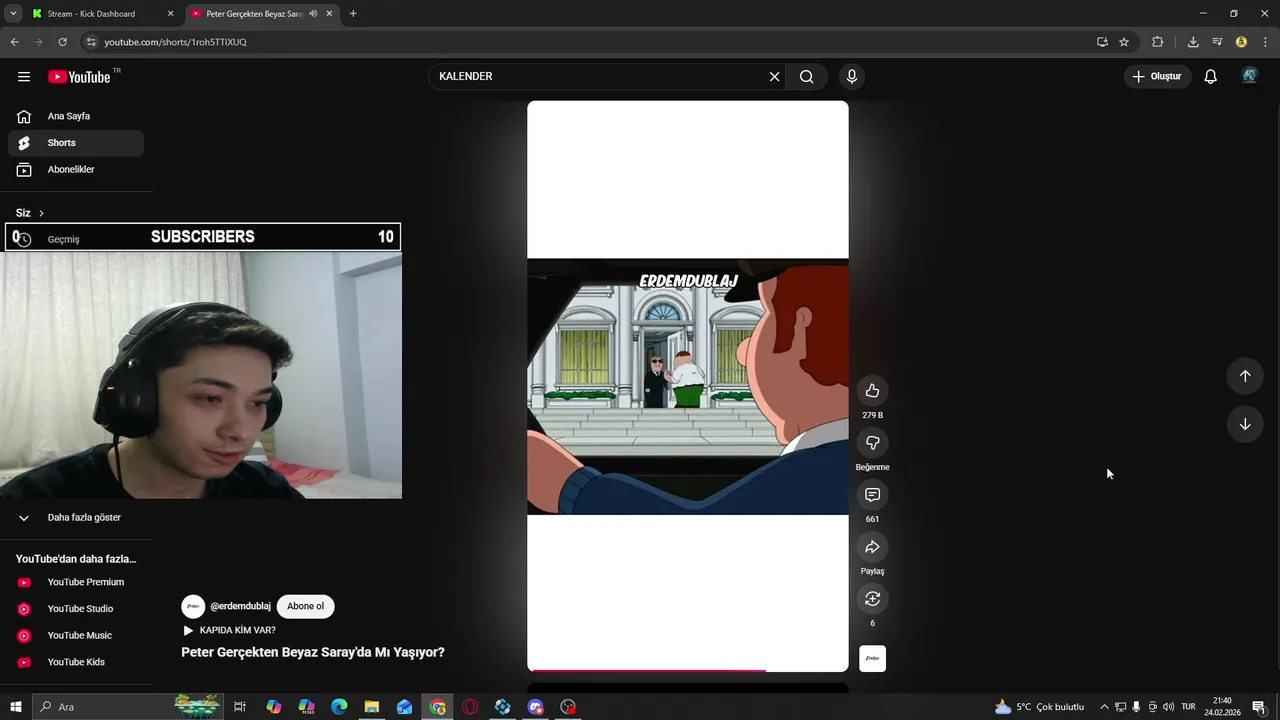Click the Shorts video progress bar
Image resolution: width=1280 pixels, height=720 pixels.
tap(688, 670)
